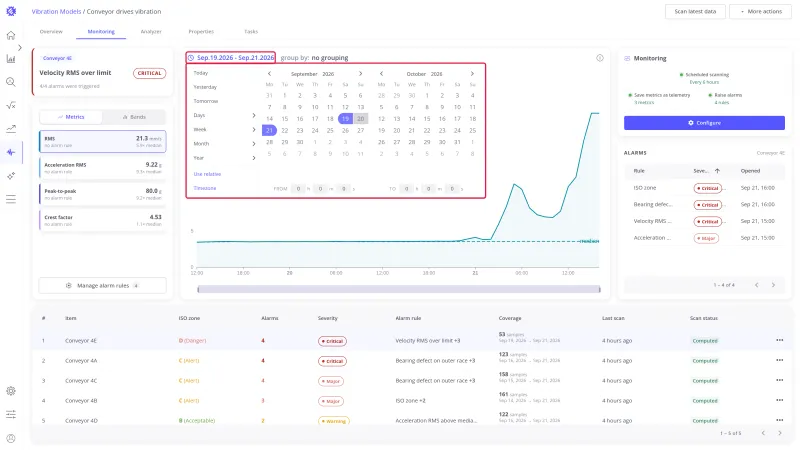800x450 pixels.
Task: Choose the Yesterday preset
Action: 205,87
